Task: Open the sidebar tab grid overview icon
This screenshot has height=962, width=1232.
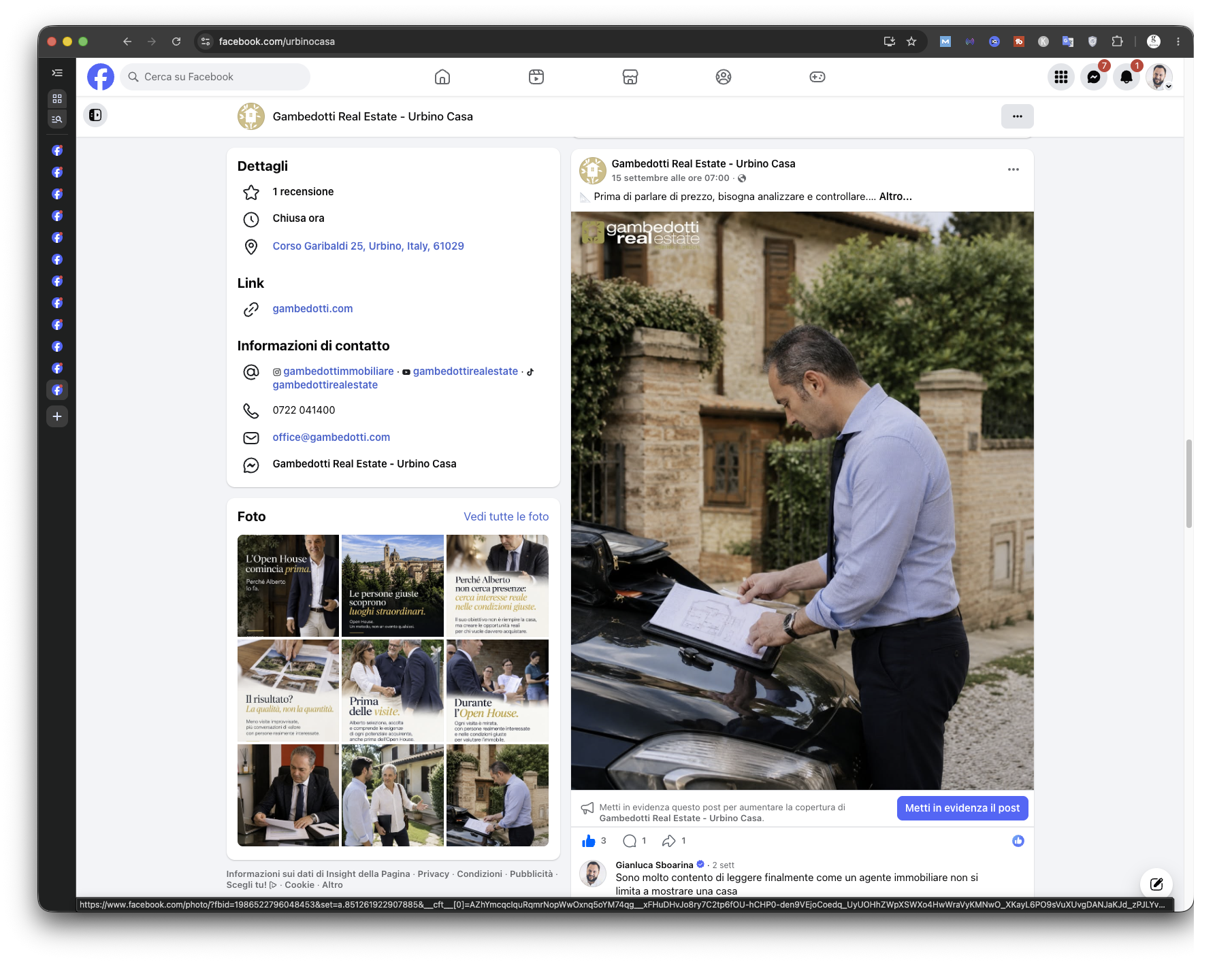Action: coord(57,98)
